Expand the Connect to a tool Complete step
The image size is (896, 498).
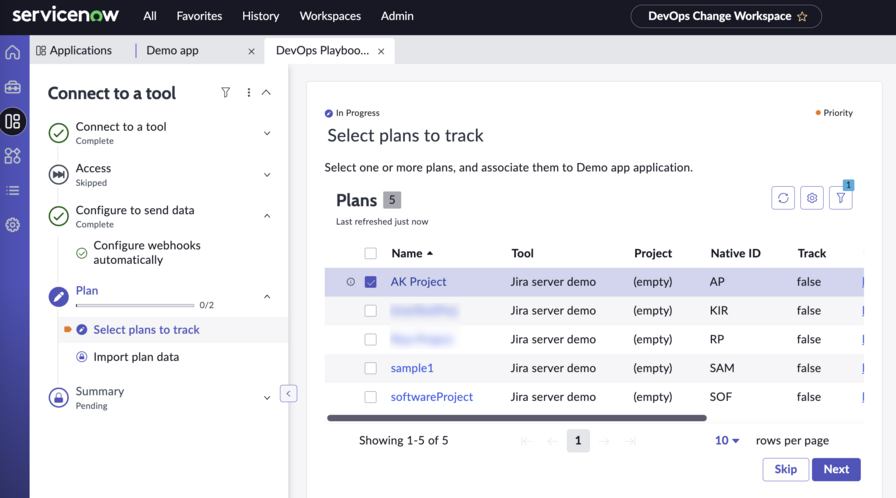click(267, 133)
